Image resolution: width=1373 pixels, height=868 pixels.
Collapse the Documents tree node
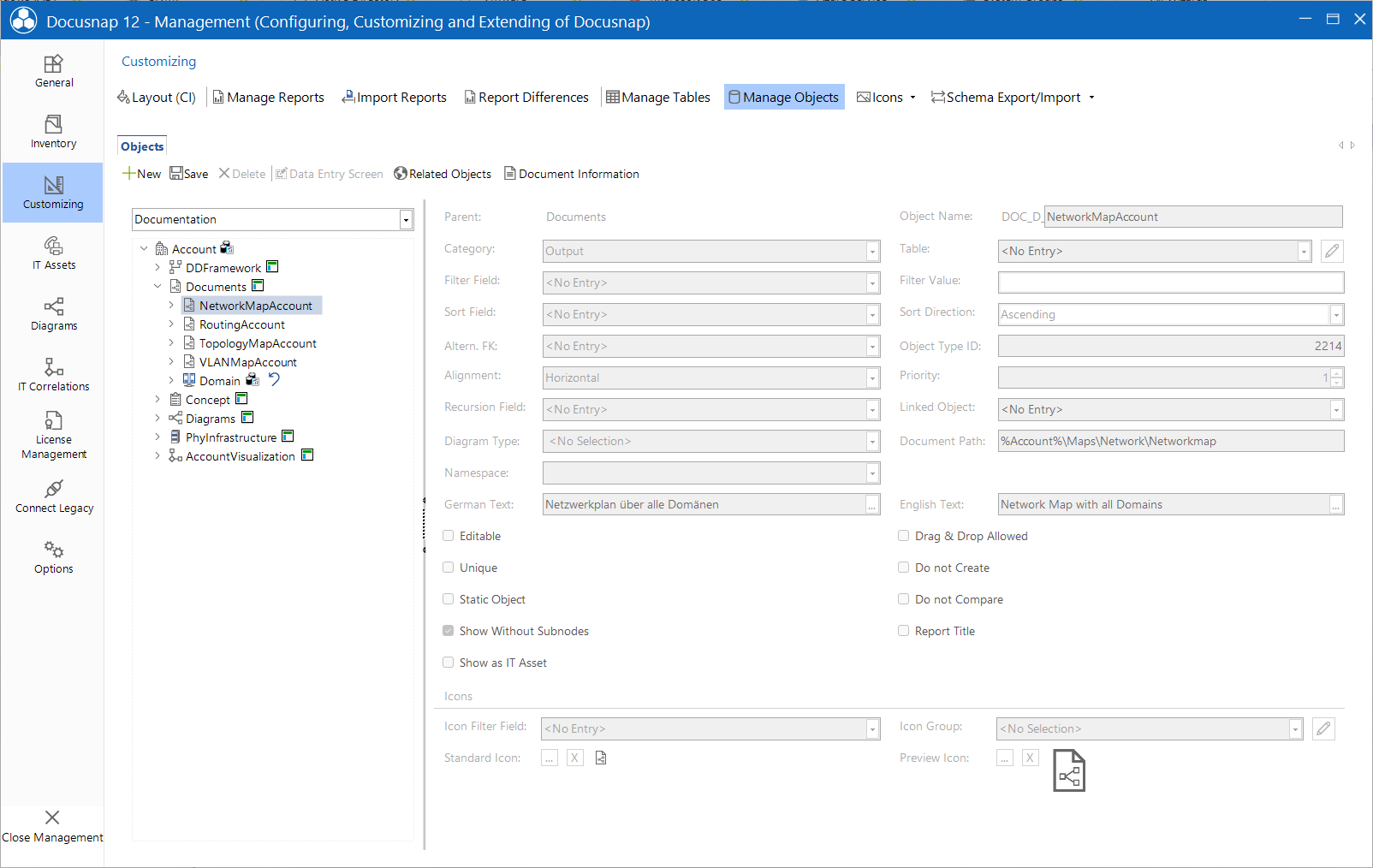tap(158, 287)
